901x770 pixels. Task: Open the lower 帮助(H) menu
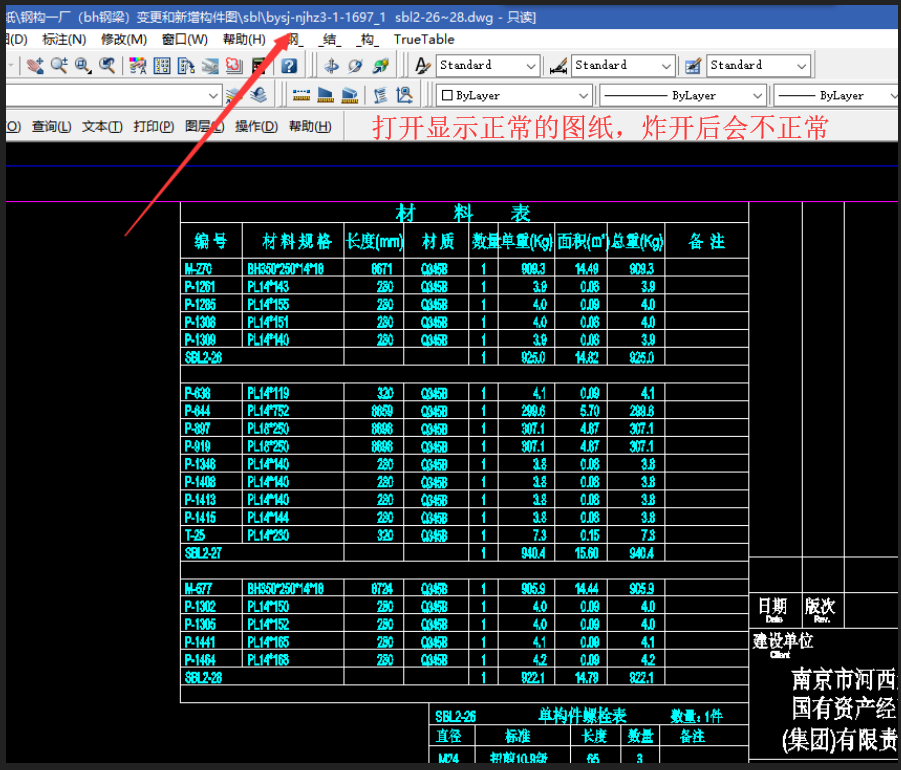point(310,126)
